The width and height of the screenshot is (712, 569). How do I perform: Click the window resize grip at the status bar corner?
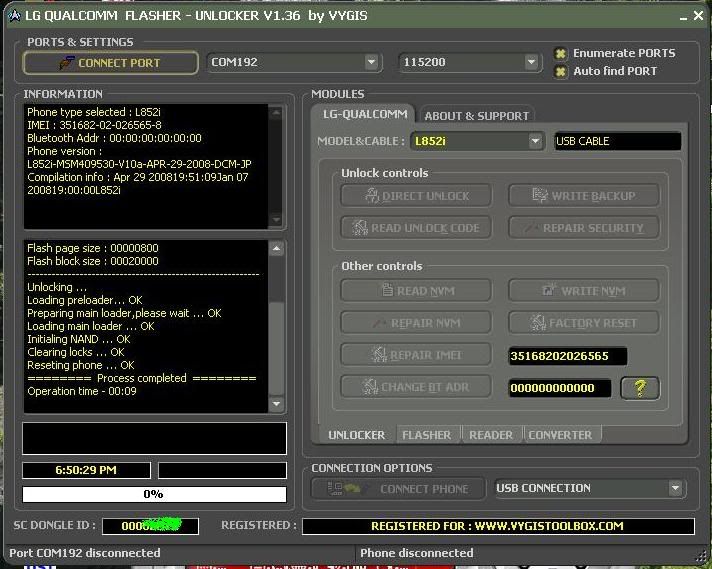click(703, 556)
